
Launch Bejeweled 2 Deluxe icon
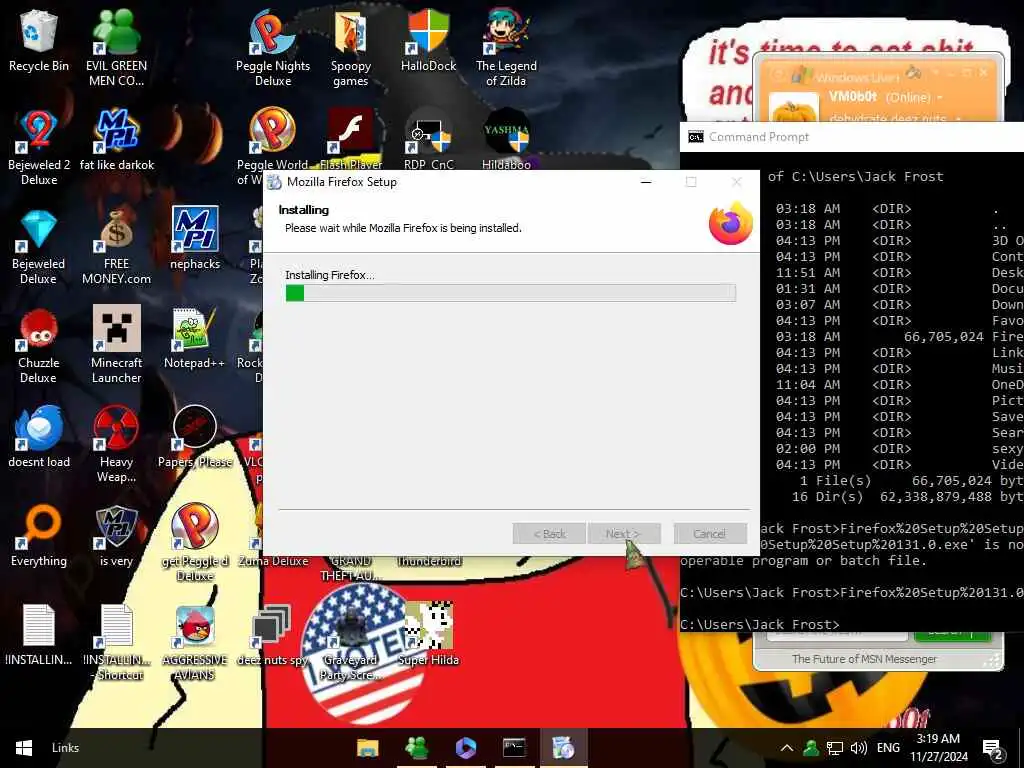tap(39, 146)
